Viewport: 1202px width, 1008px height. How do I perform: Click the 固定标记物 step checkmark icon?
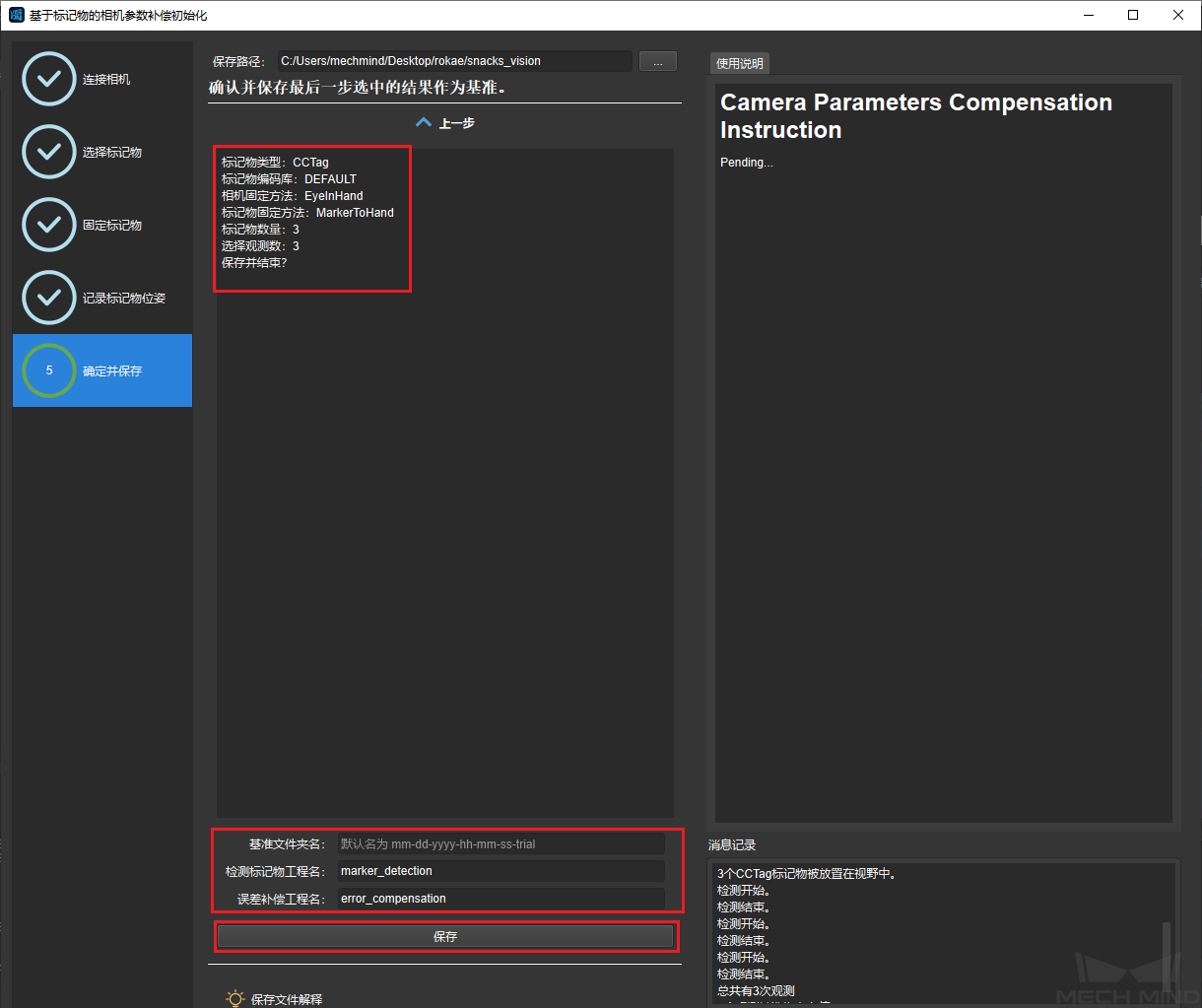coord(48,225)
